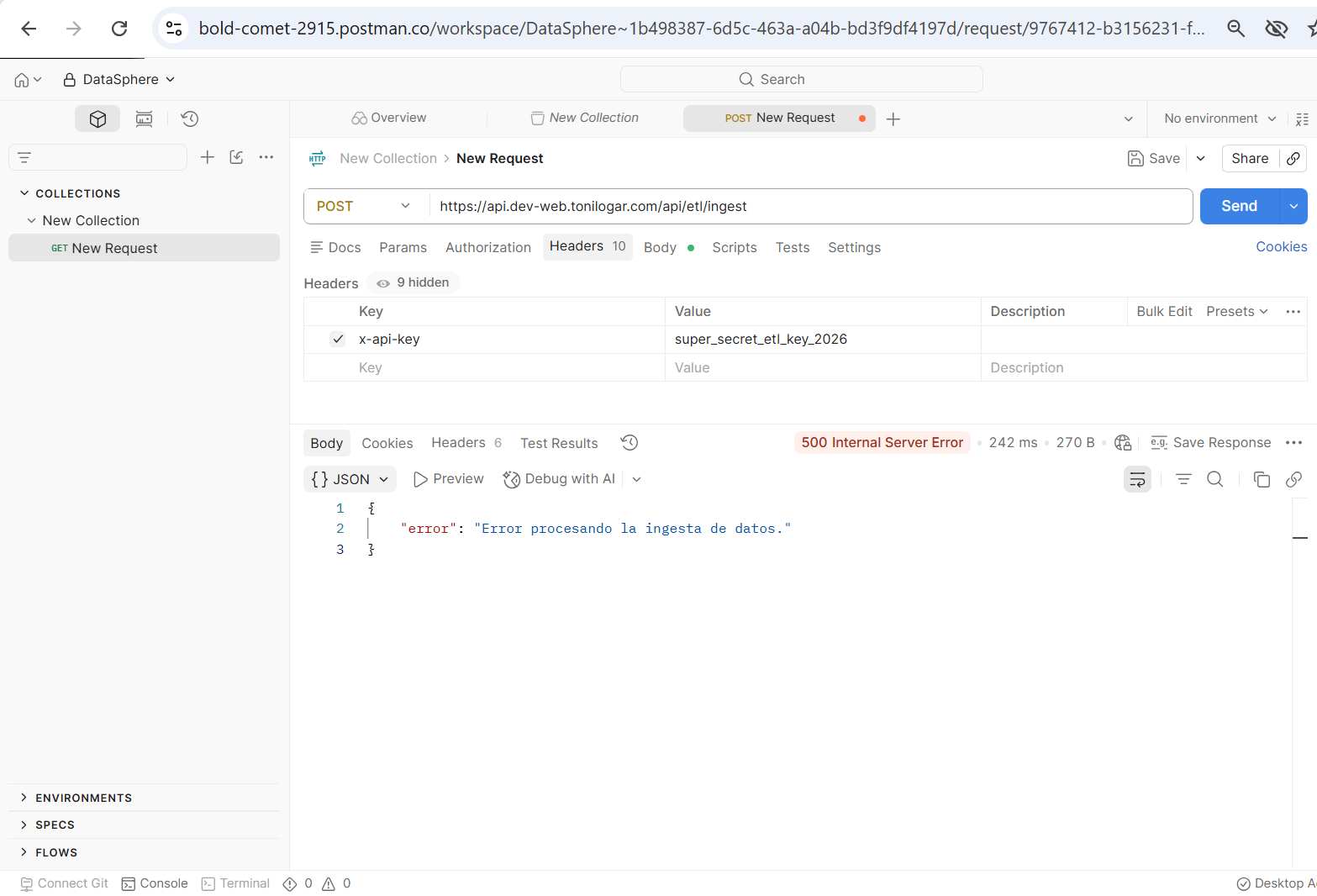Switch to the Overview tab

click(389, 119)
